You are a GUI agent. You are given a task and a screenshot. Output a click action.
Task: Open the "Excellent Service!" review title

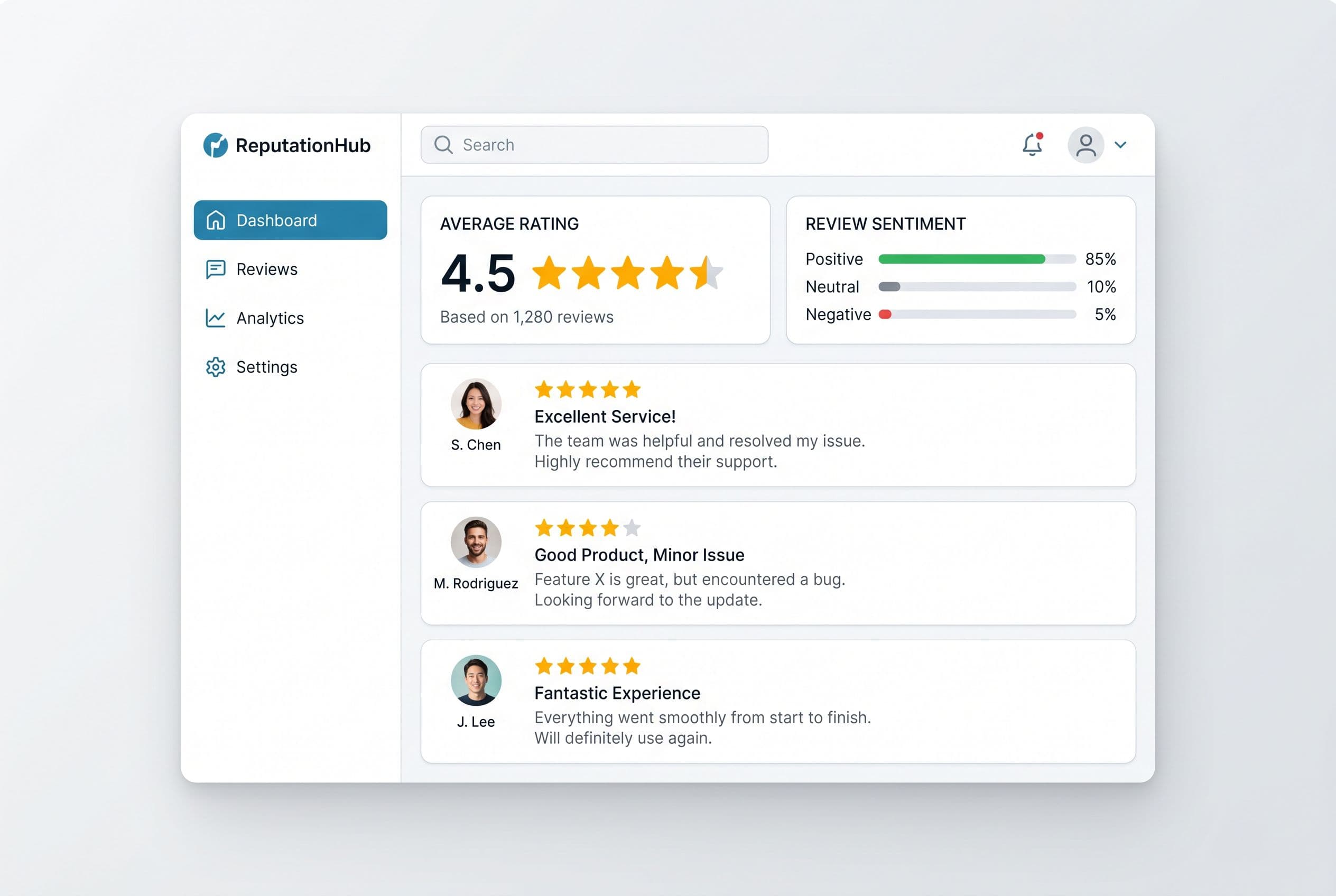tap(605, 417)
